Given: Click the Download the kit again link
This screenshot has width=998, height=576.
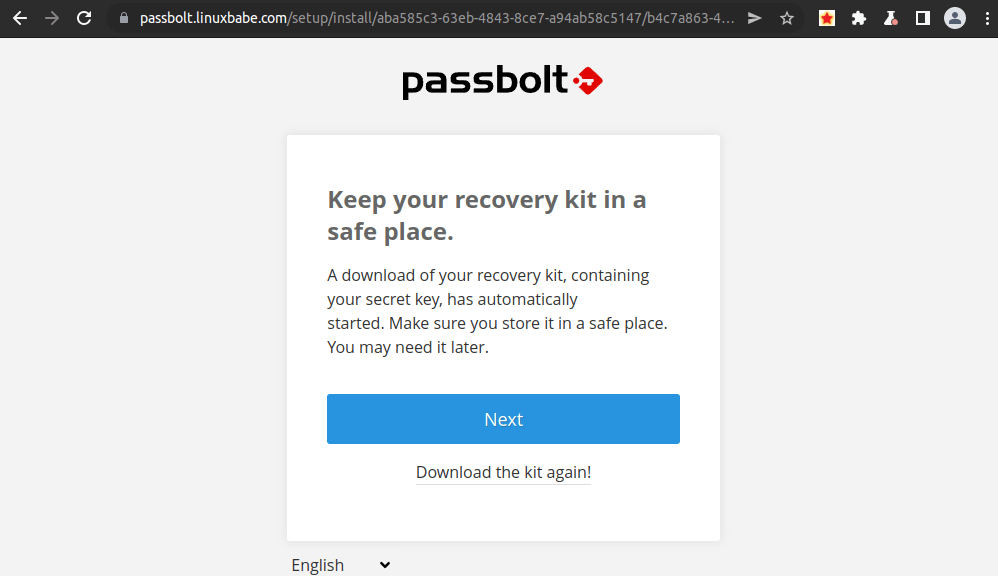Looking at the screenshot, I should pos(503,472).
